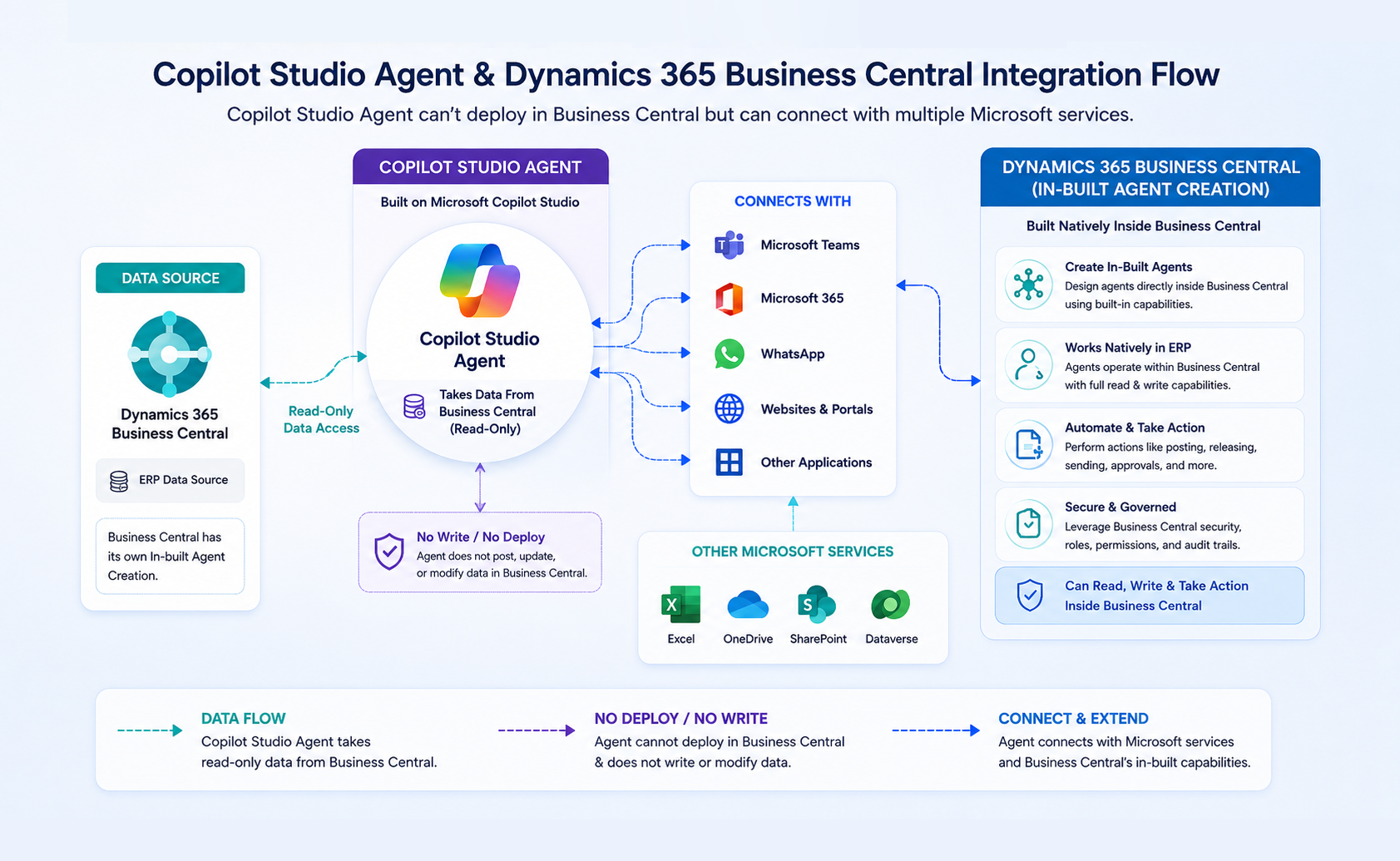Click the Other Applications text label

click(816, 463)
